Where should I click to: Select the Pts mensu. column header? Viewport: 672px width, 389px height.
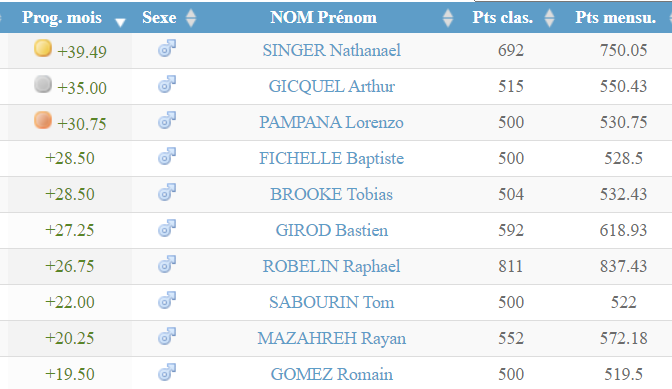click(x=615, y=18)
